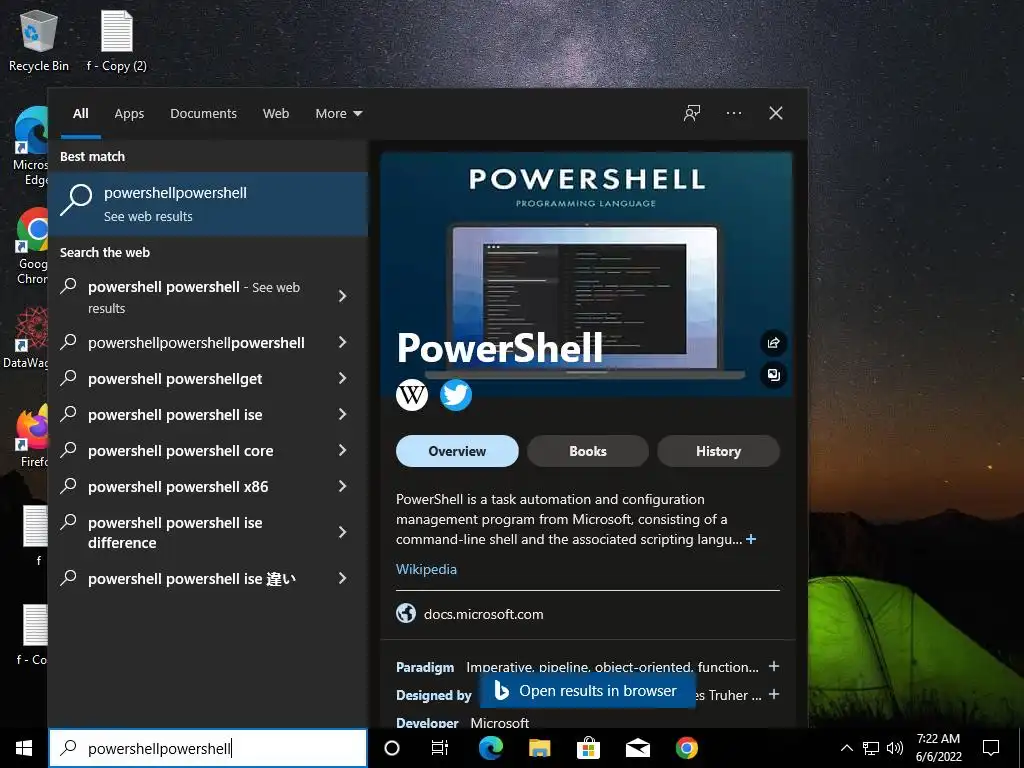Switch to the Web search tab
The height and width of the screenshot is (768, 1024).
click(x=276, y=114)
